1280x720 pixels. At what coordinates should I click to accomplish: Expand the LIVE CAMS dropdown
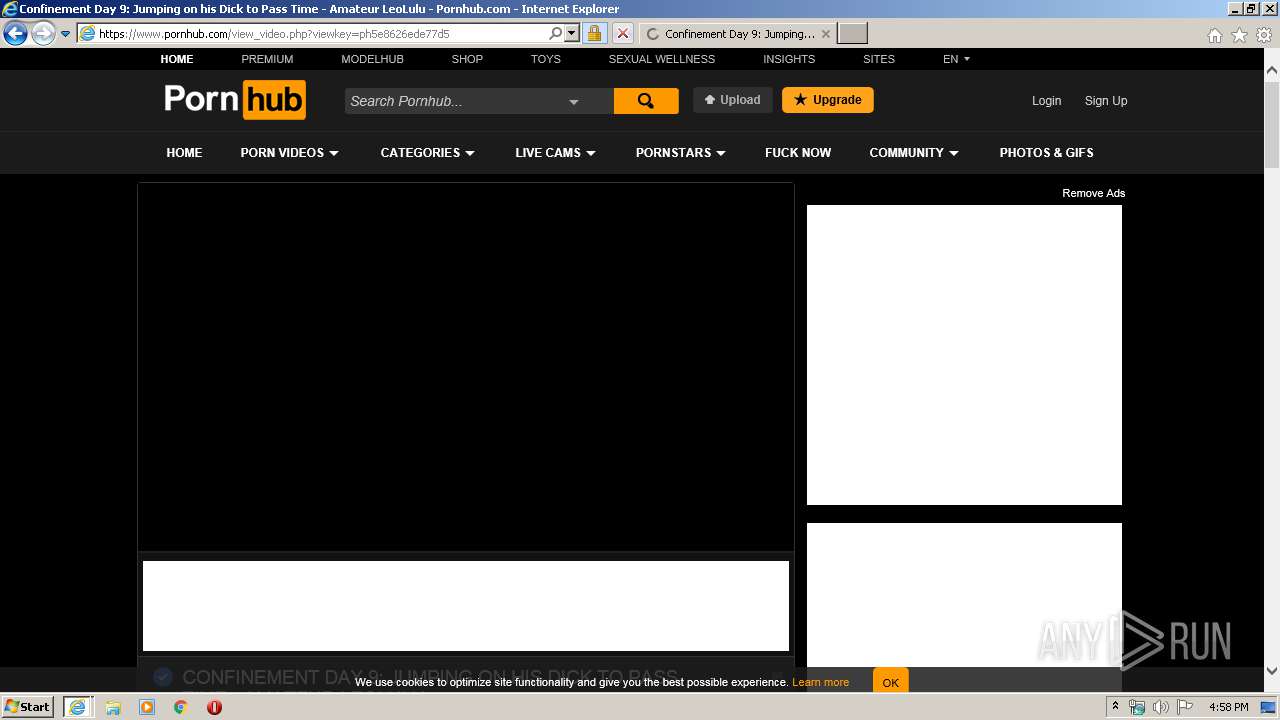556,153
